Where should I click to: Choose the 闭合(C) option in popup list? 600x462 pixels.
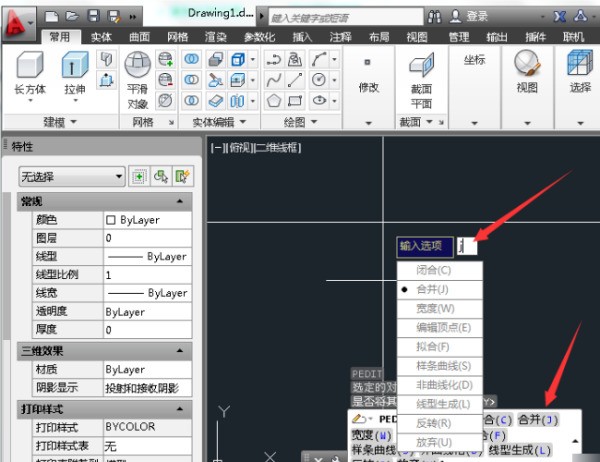pos(433,270)
